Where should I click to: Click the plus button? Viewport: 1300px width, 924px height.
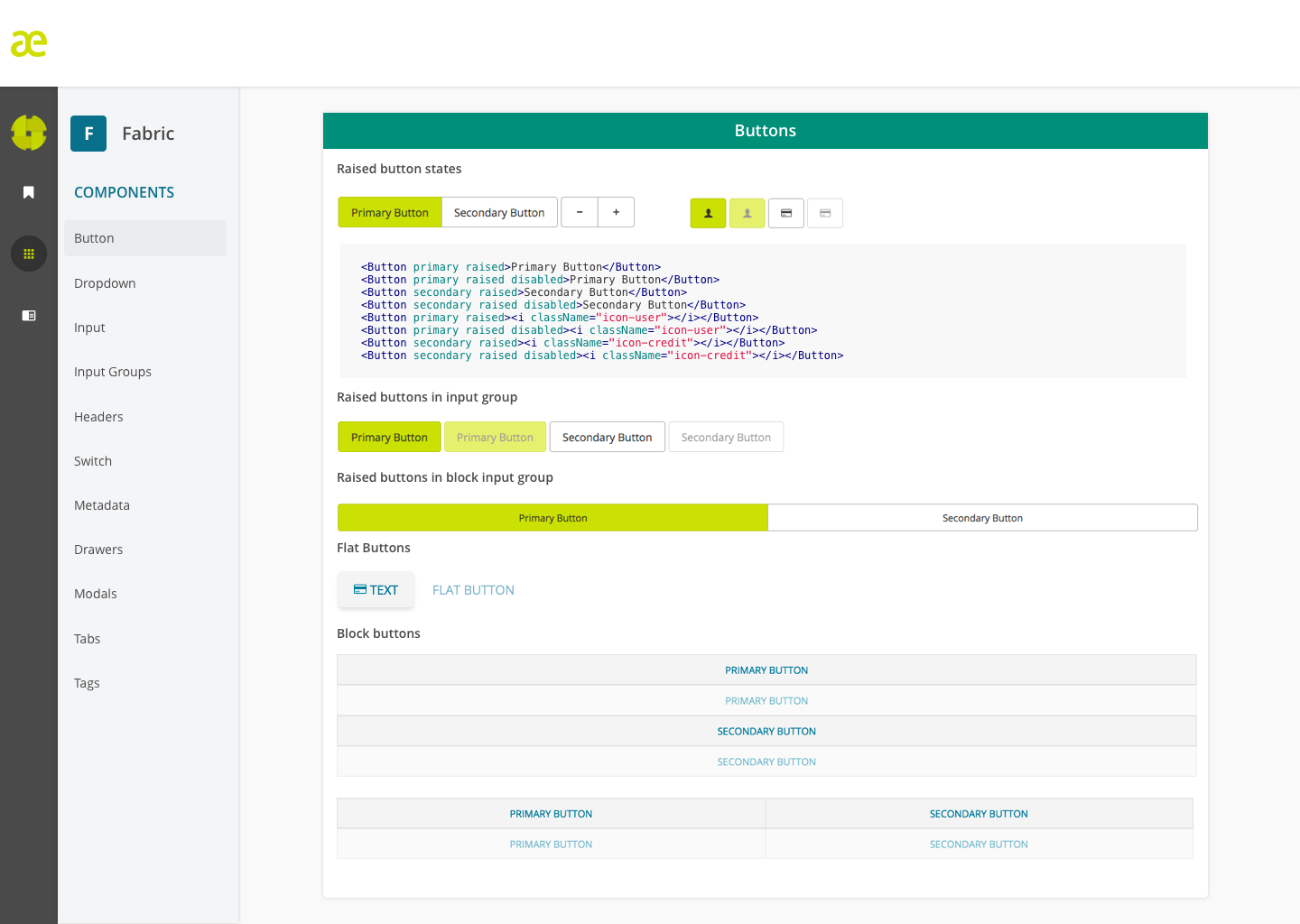(x=617, y=212)
